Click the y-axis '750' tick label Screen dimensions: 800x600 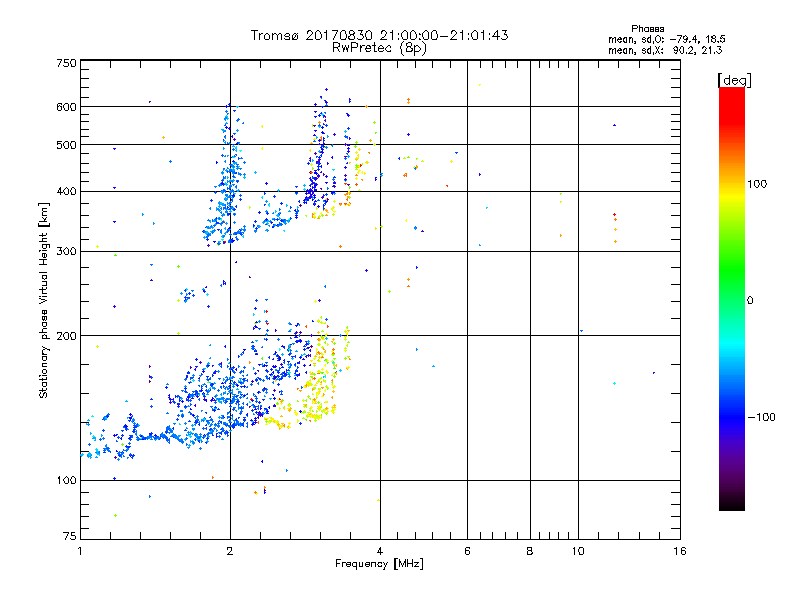pyautogui.click(x=66, y=63)
